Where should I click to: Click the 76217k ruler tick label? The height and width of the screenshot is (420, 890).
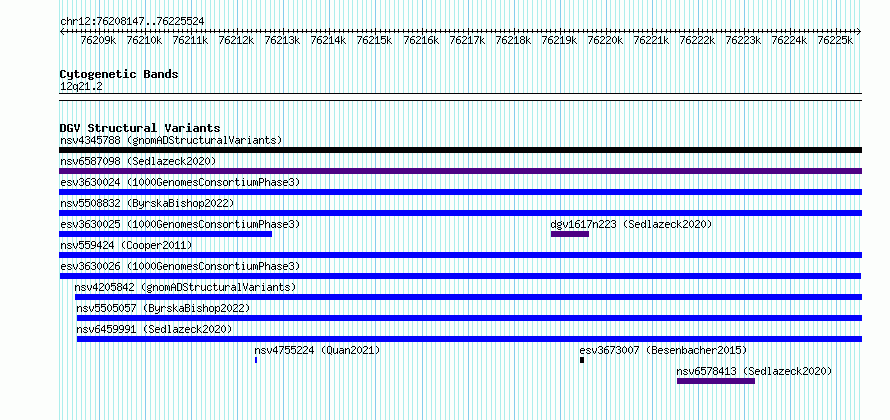[467, 41]
